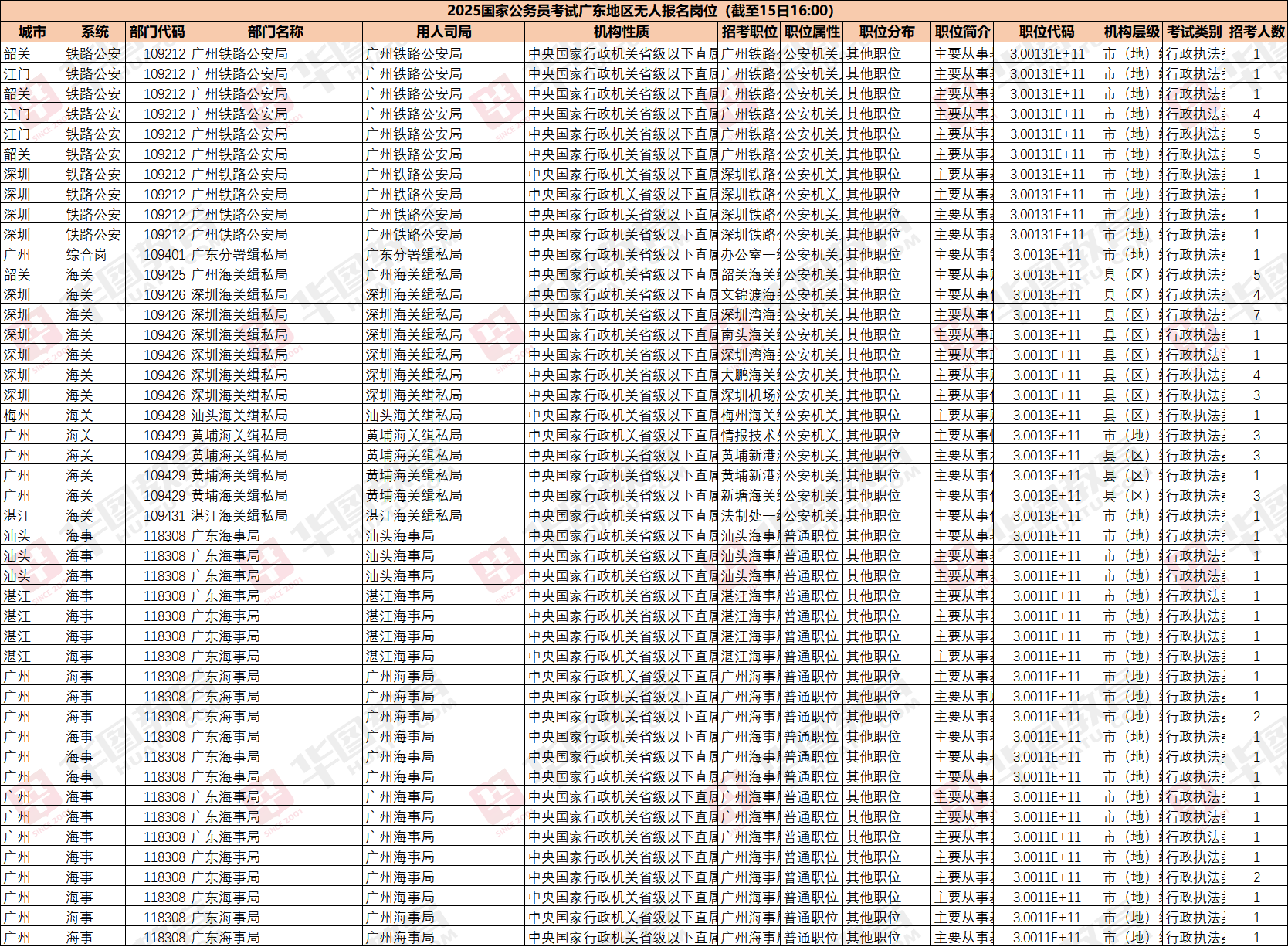Click 梅州海关 in 招考职位 column

[750, 416]
